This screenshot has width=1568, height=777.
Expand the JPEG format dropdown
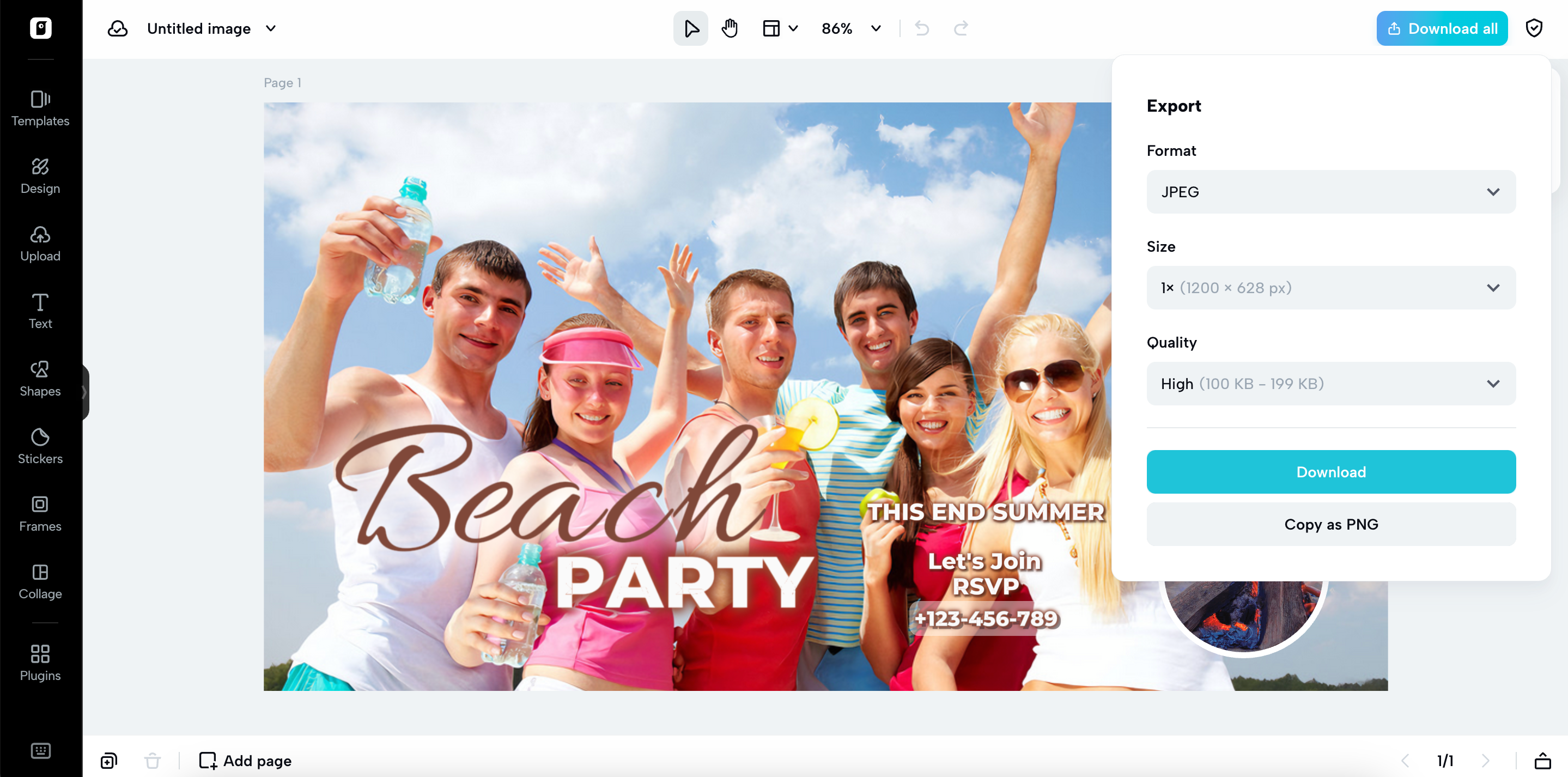click(1330, 192)
